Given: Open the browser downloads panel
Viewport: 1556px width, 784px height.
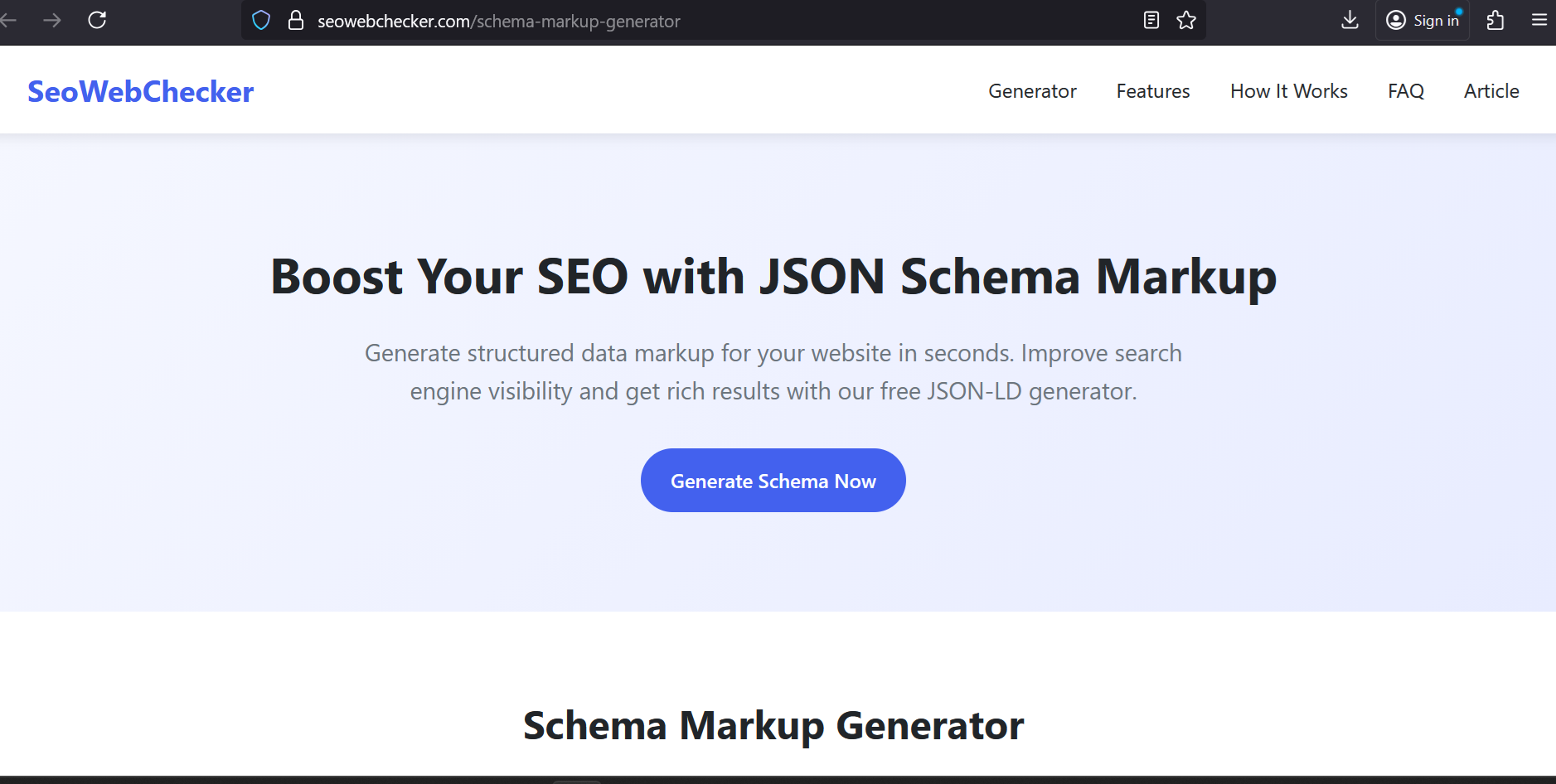Looking at the screenshot, I should point(1350,20).
